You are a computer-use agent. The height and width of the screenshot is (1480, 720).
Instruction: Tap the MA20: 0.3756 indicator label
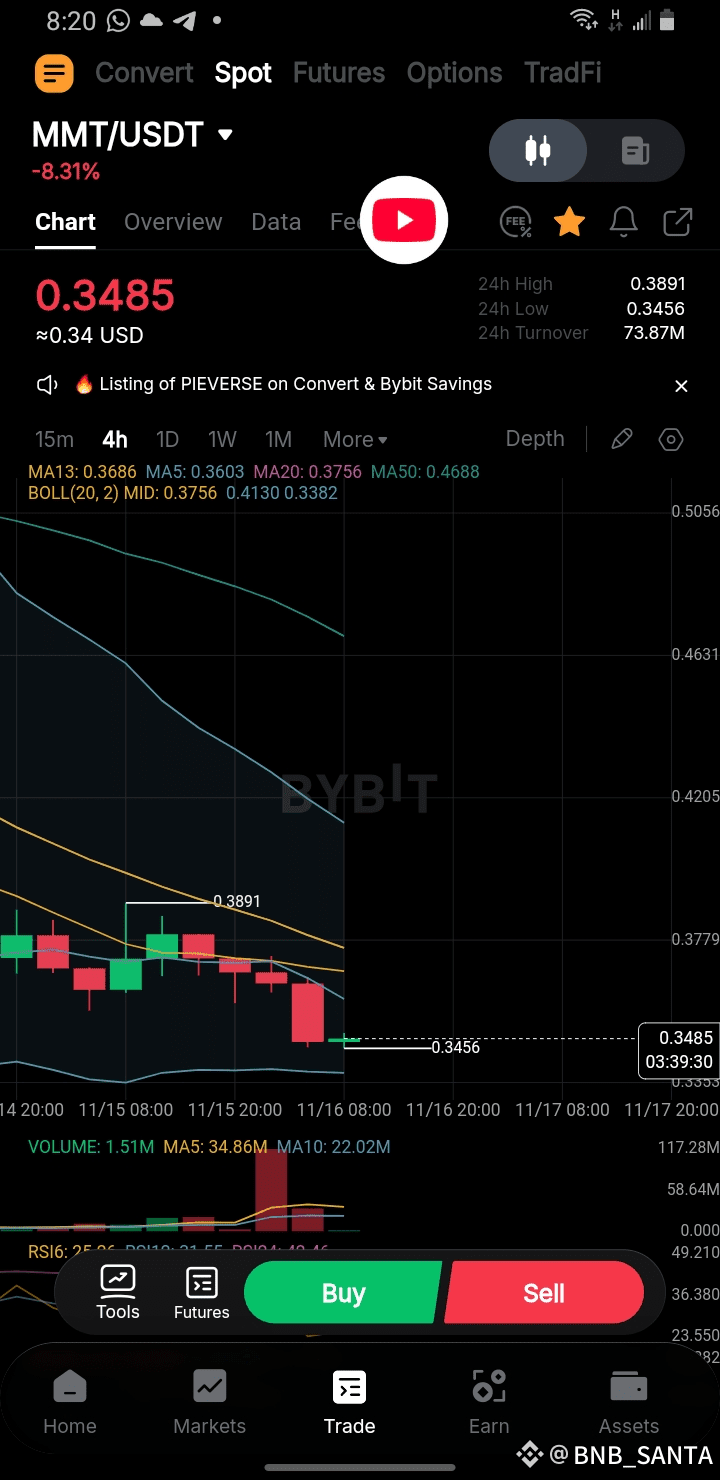tap(308, 471)
